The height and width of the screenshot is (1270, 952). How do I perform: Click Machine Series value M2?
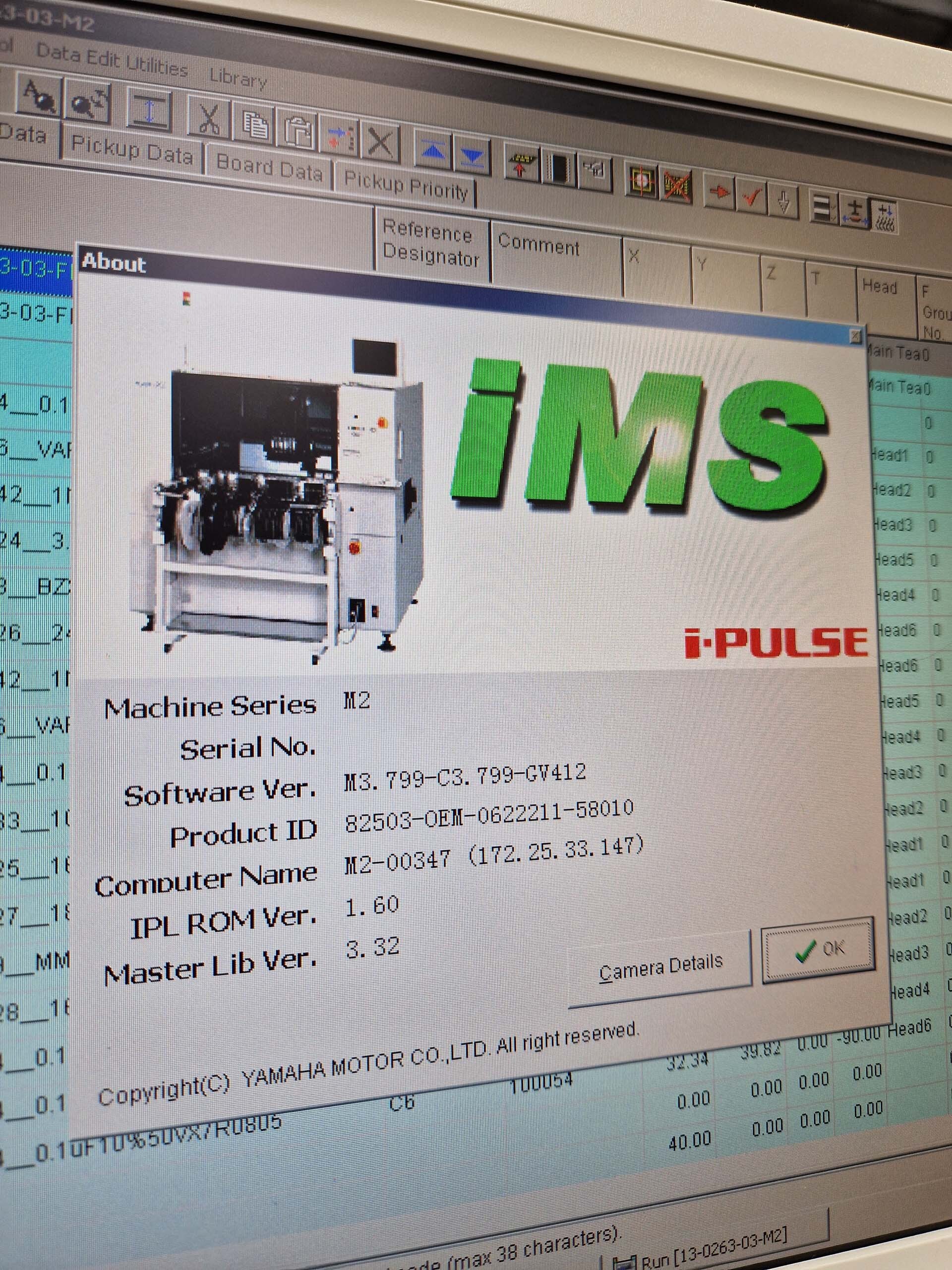(x=357, y=701)
